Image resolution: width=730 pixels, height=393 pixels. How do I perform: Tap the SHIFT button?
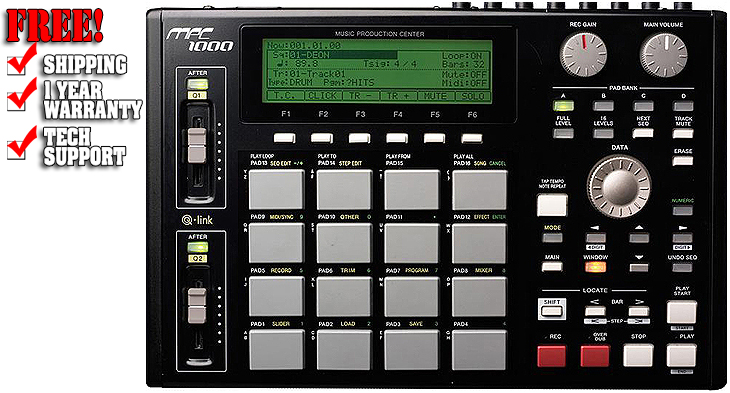552,310
